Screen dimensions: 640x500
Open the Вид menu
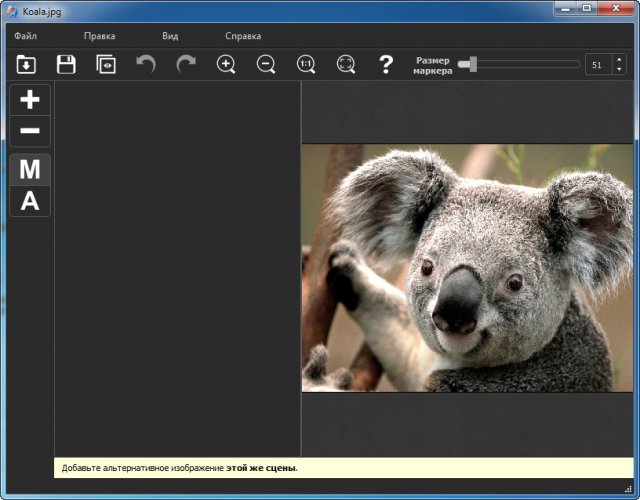click(170, 36)
